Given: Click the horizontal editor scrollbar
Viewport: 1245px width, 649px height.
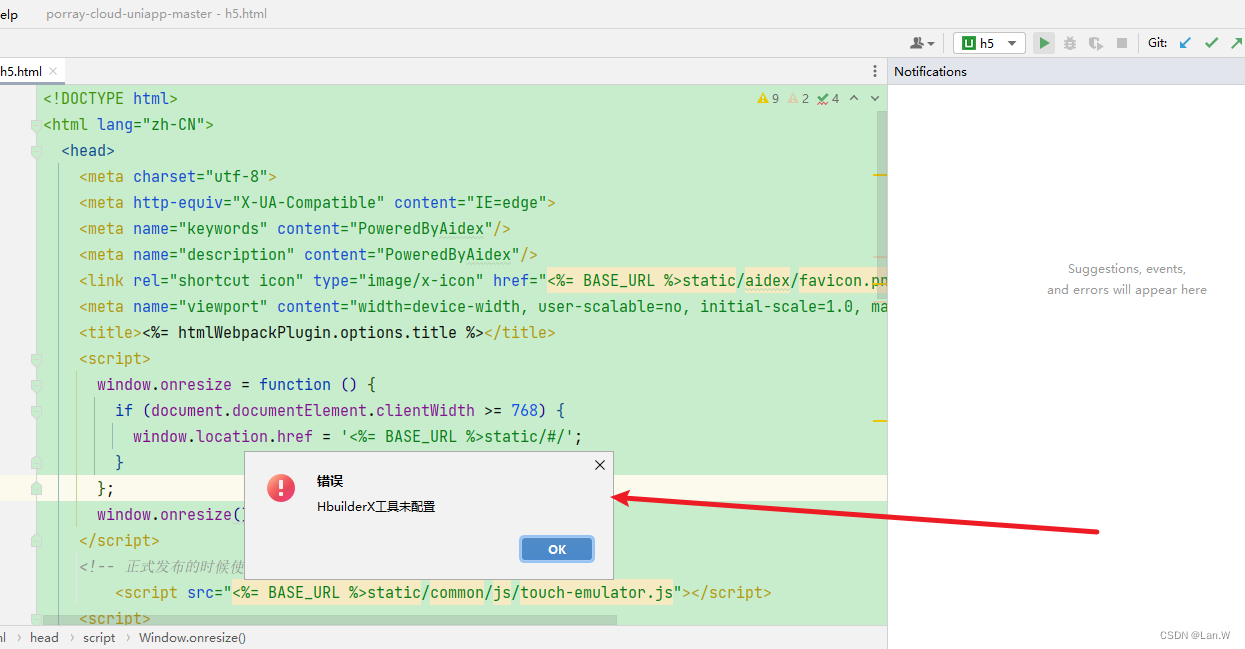Looking at the screenshot, I should click(330, 620).
